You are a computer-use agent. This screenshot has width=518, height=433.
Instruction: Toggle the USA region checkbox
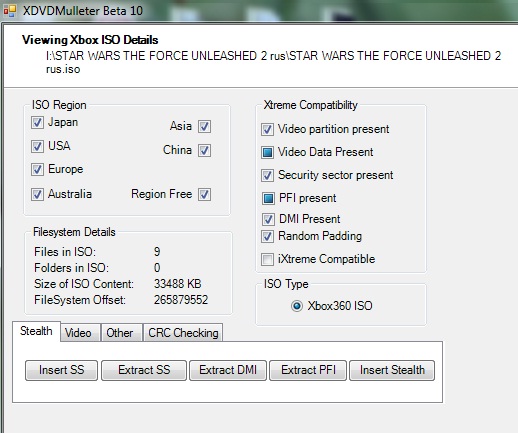click(x=37, y=146)
